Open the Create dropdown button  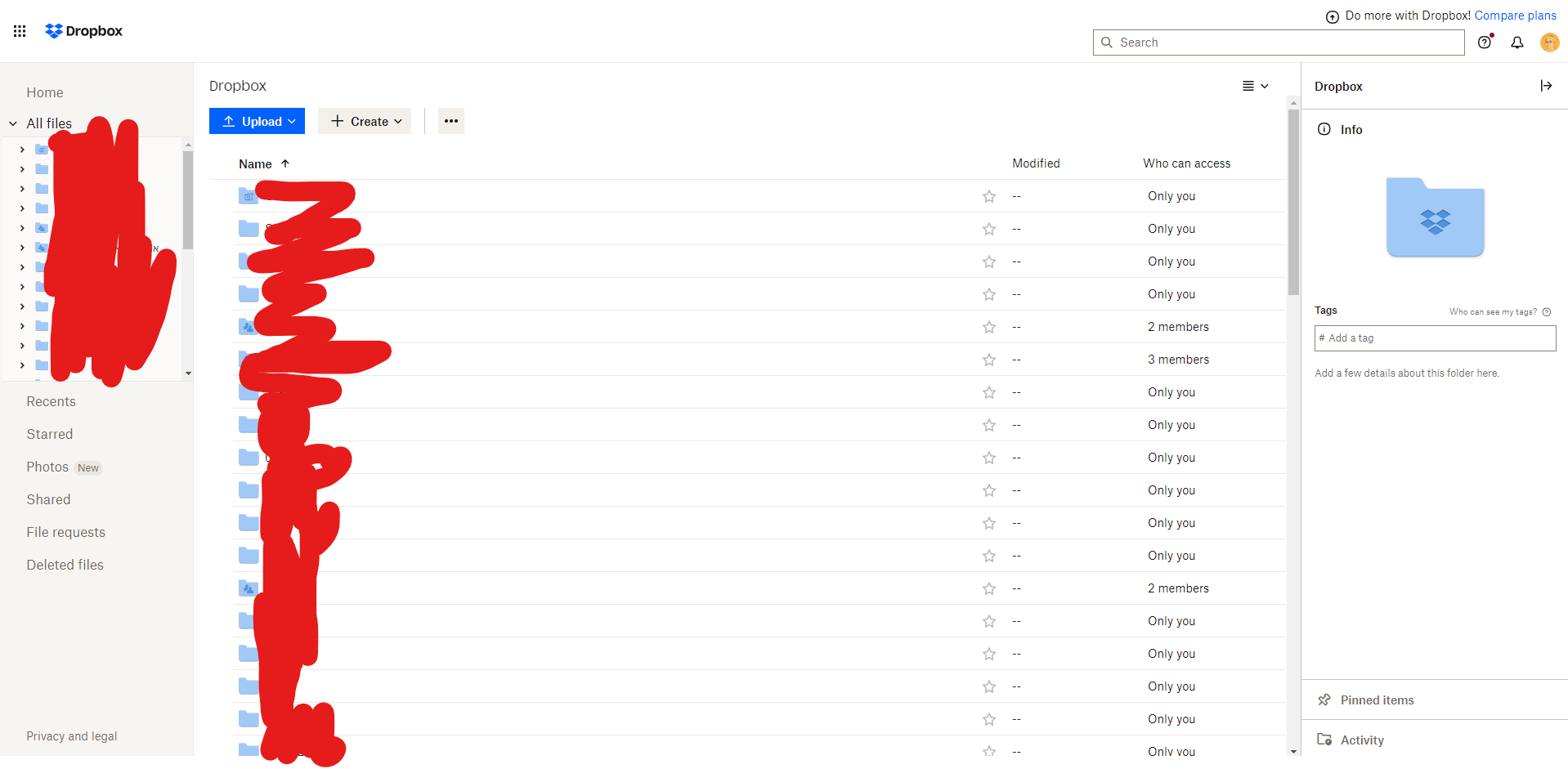365,121
